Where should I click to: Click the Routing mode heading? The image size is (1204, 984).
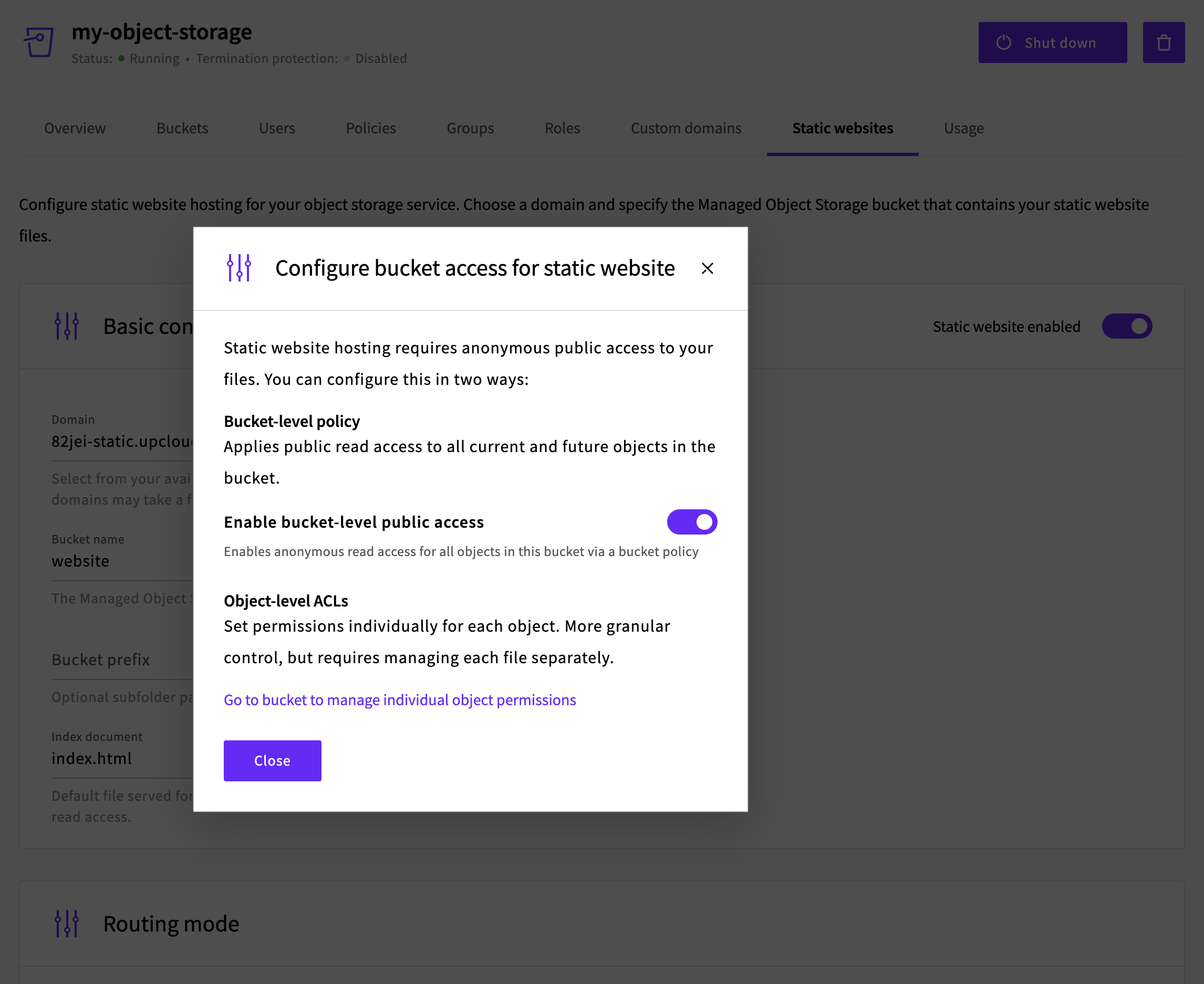(171, 923)
